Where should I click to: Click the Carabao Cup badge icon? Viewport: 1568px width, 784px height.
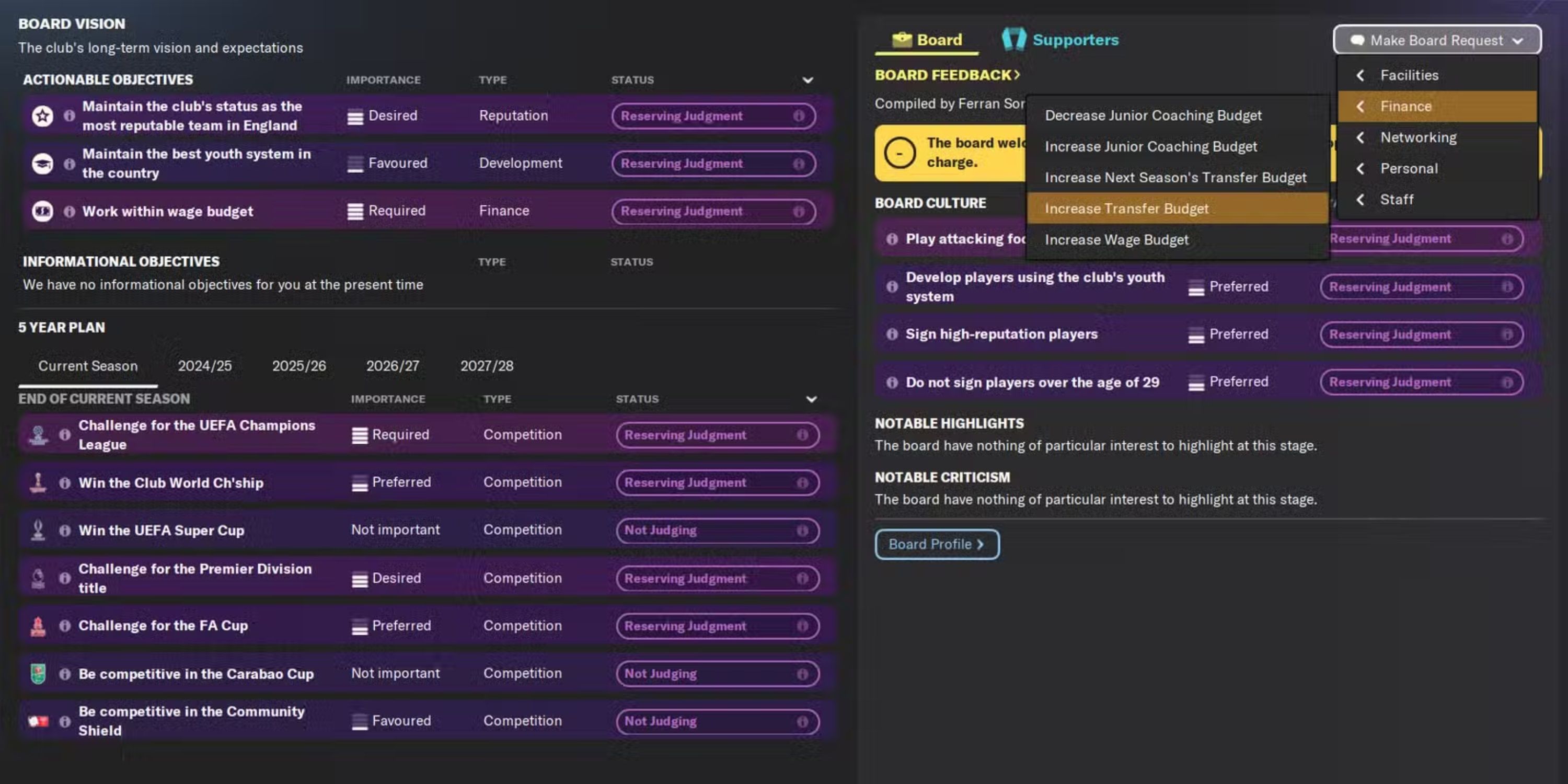pos(38,674)
